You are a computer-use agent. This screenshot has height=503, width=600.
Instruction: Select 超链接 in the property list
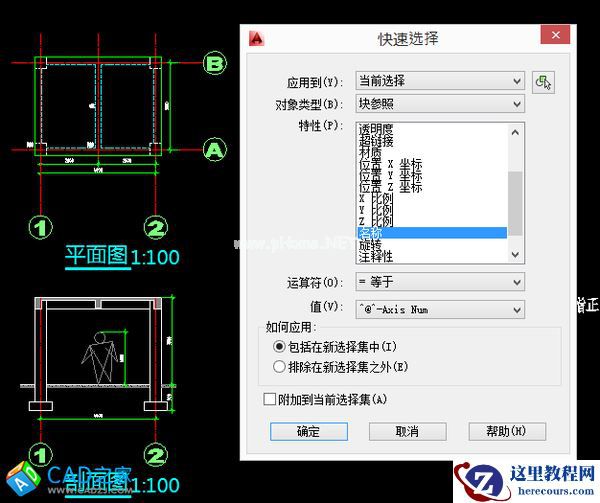pos(432,141)
